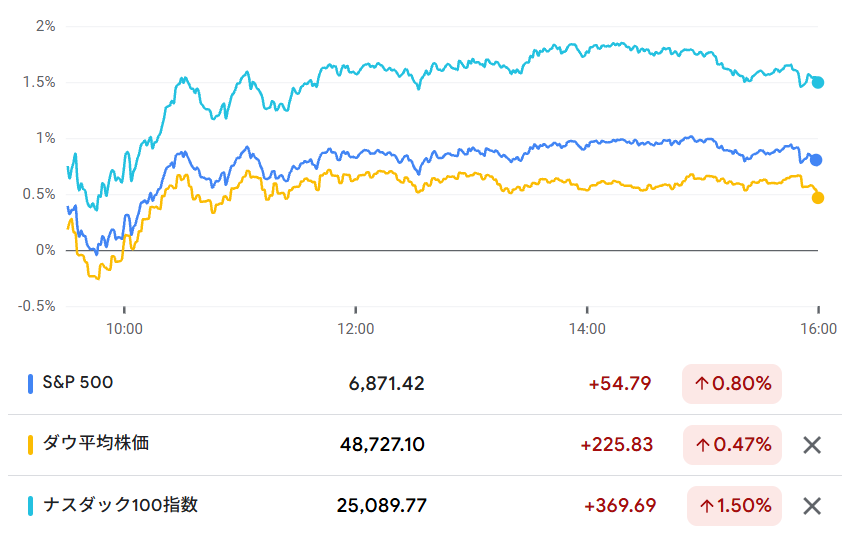
Task: Click the S&P 500 blue color marker
Action: coord(31,383)
